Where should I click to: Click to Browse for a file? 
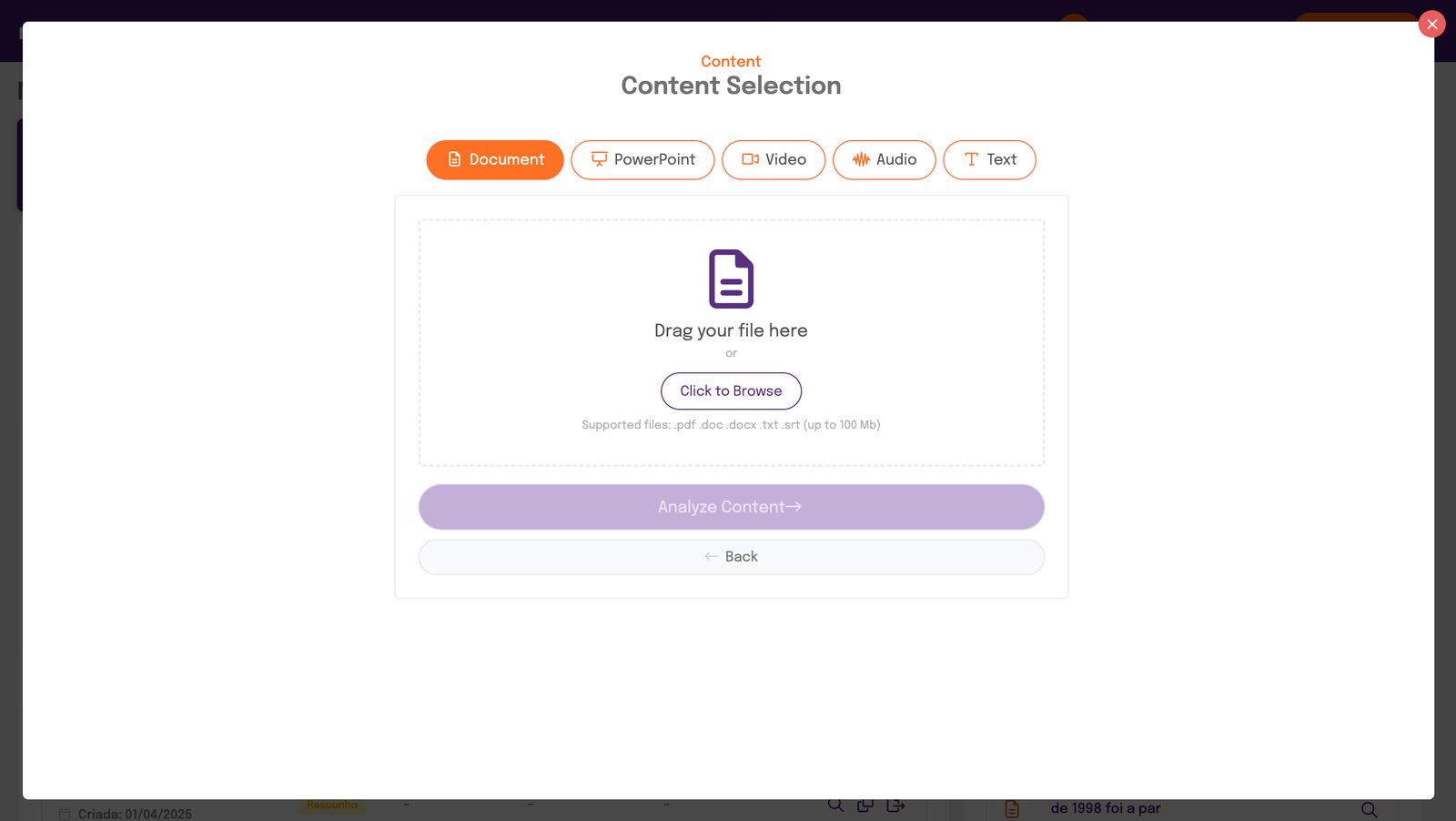click(731, 390)
